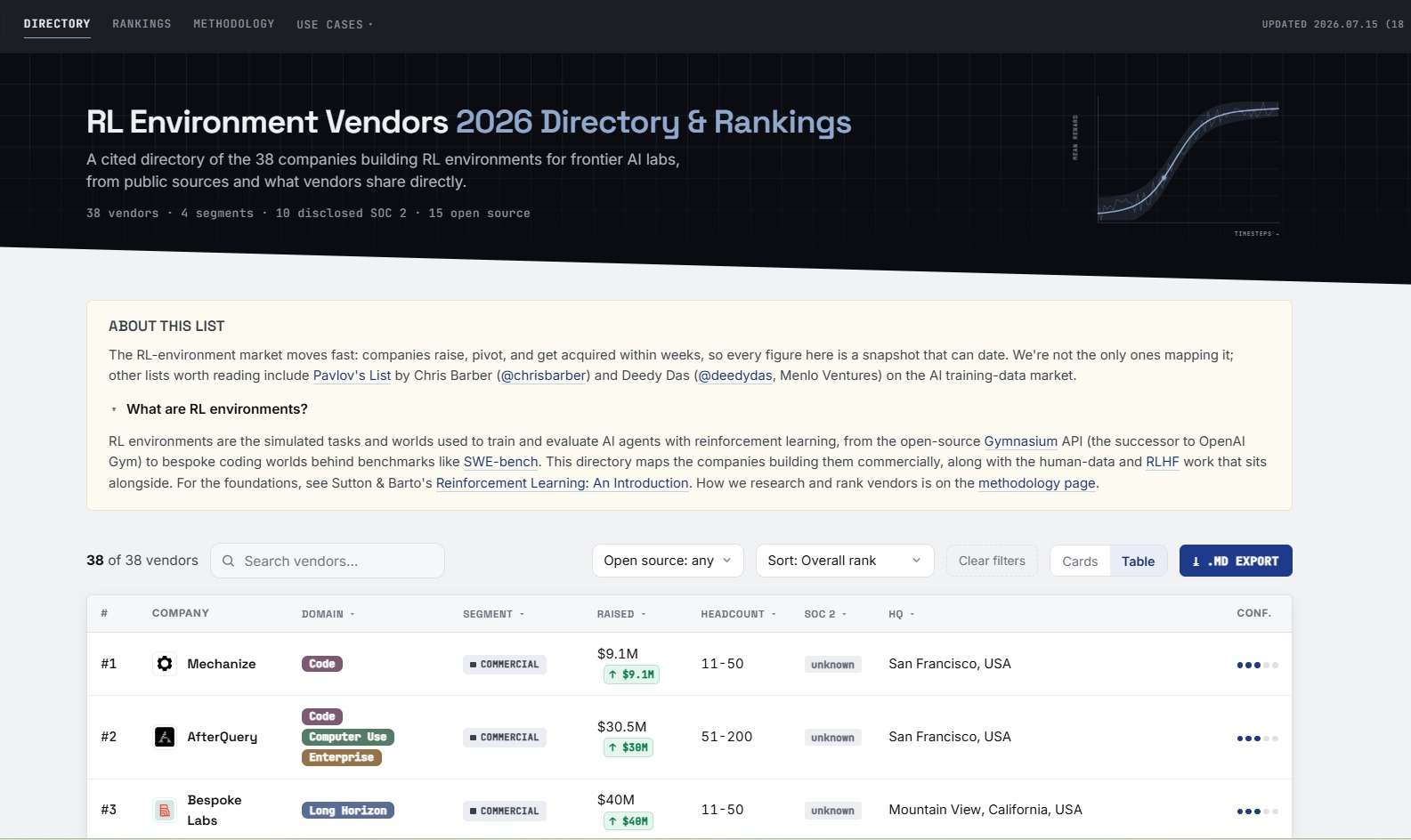Click the Code tag in Mechanize row
This screenshot has width=1411, height=840.
[322, 664]
